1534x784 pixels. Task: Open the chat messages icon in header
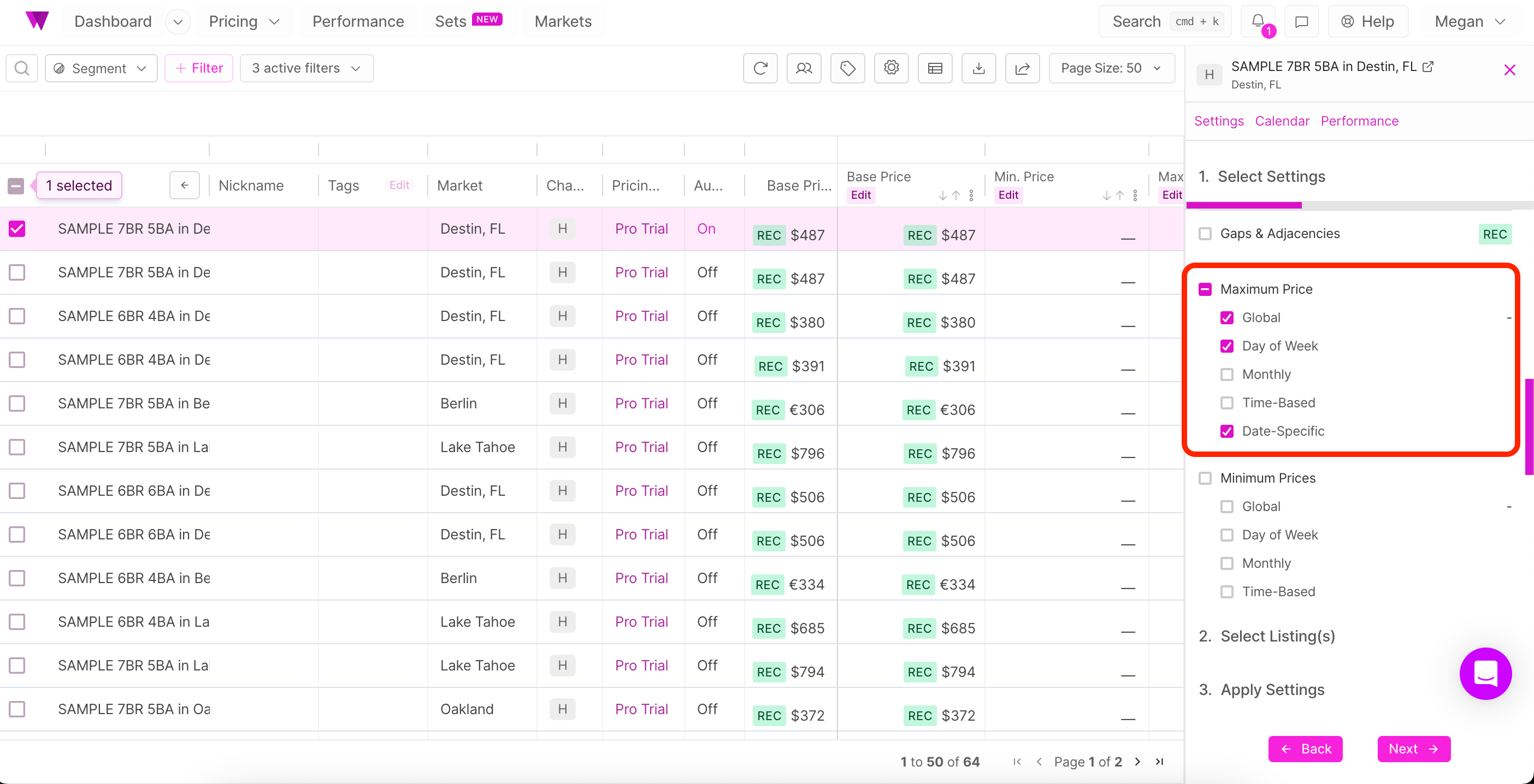click(x=1302, y=21)
